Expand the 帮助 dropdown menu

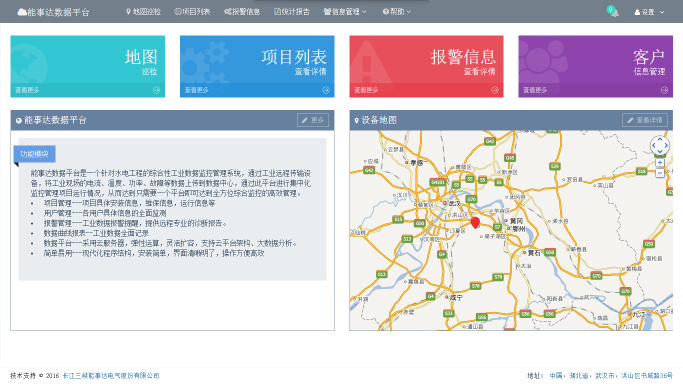pos(397,12)
